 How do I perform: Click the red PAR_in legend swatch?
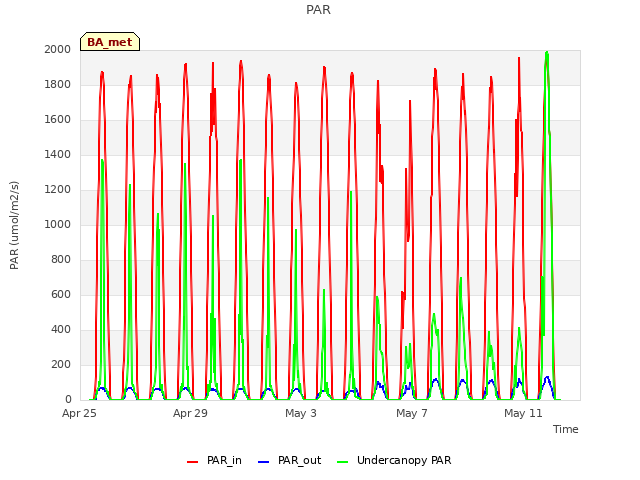click(192, 462)
